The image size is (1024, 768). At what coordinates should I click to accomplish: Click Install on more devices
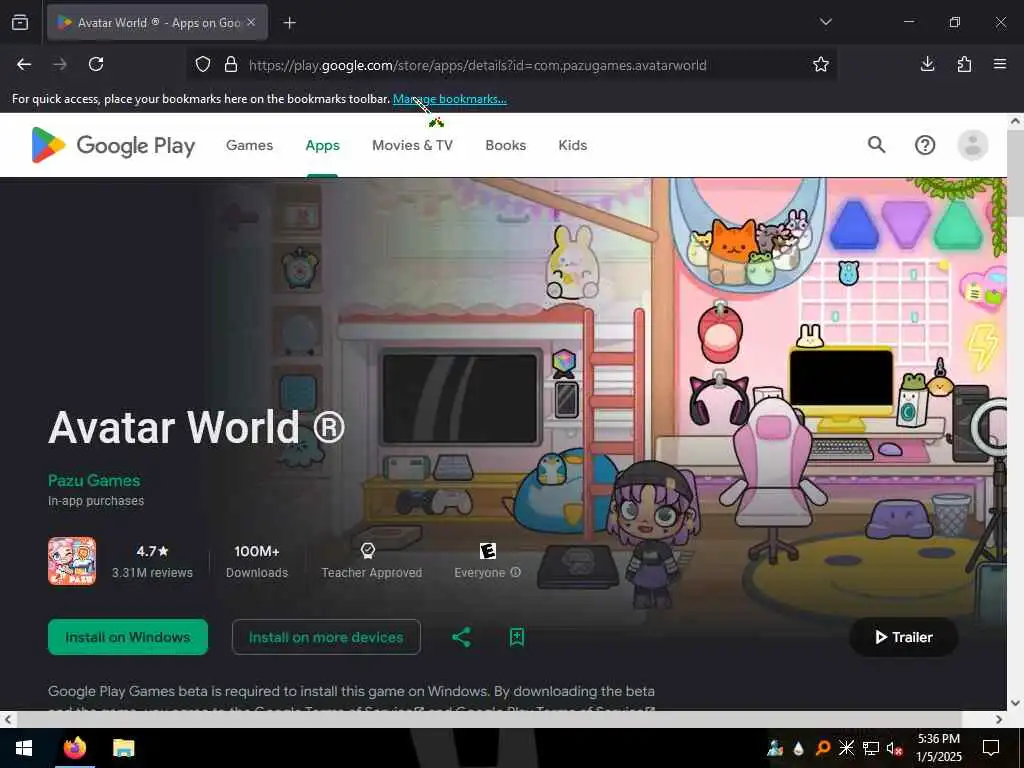326,637
